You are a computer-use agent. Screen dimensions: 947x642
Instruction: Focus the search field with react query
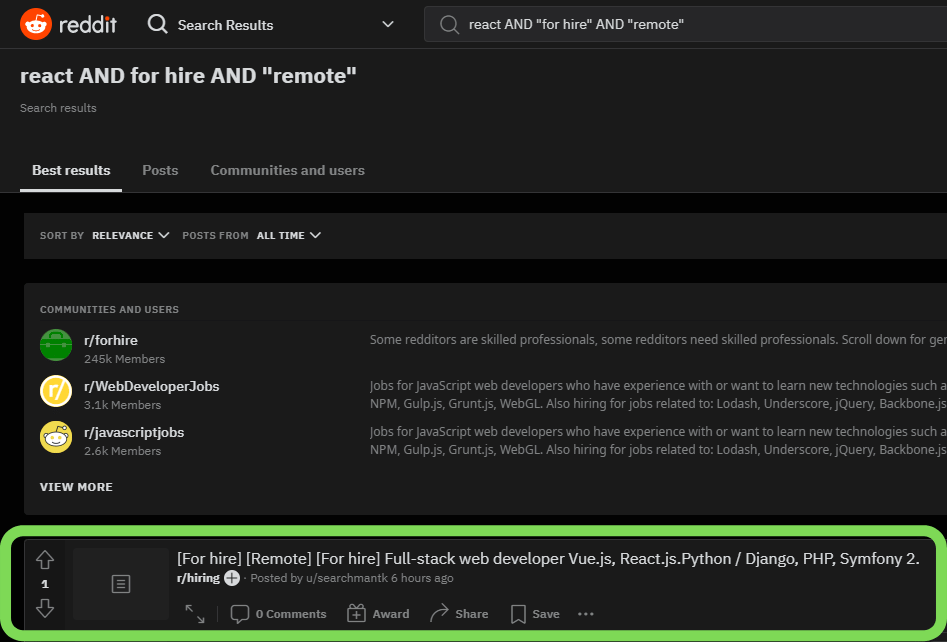685,24
